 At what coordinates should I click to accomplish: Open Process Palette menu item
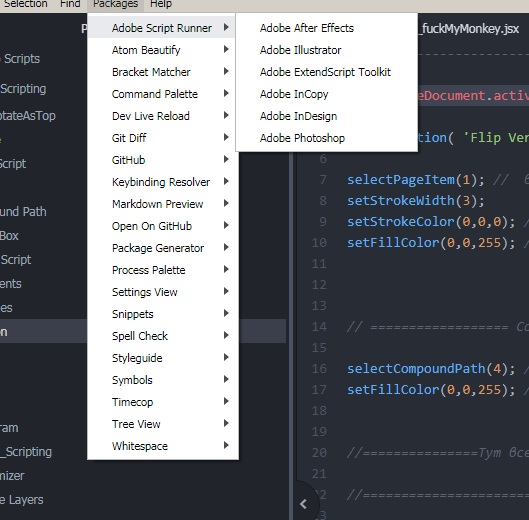click(x=163, y=270)
